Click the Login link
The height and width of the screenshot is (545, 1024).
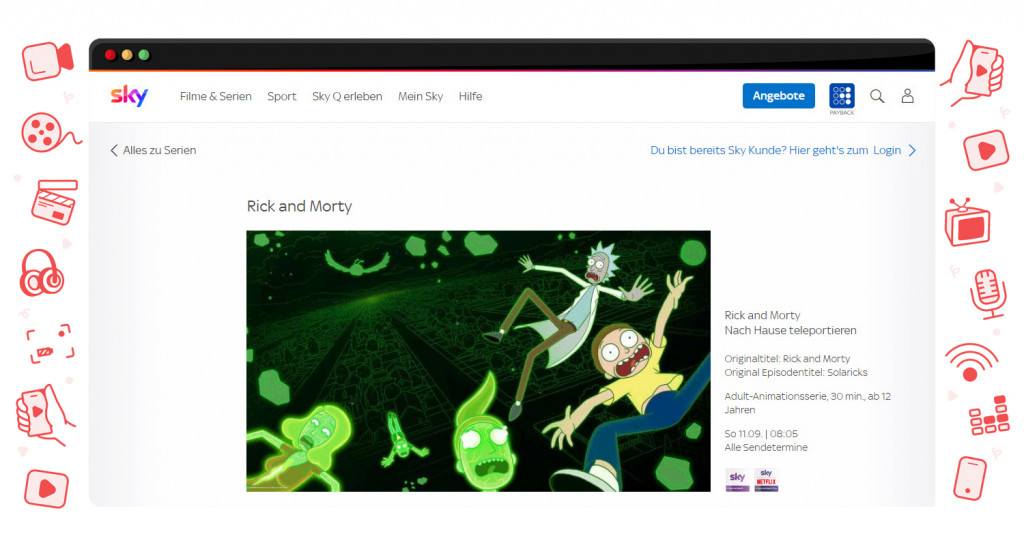(887, 150)
